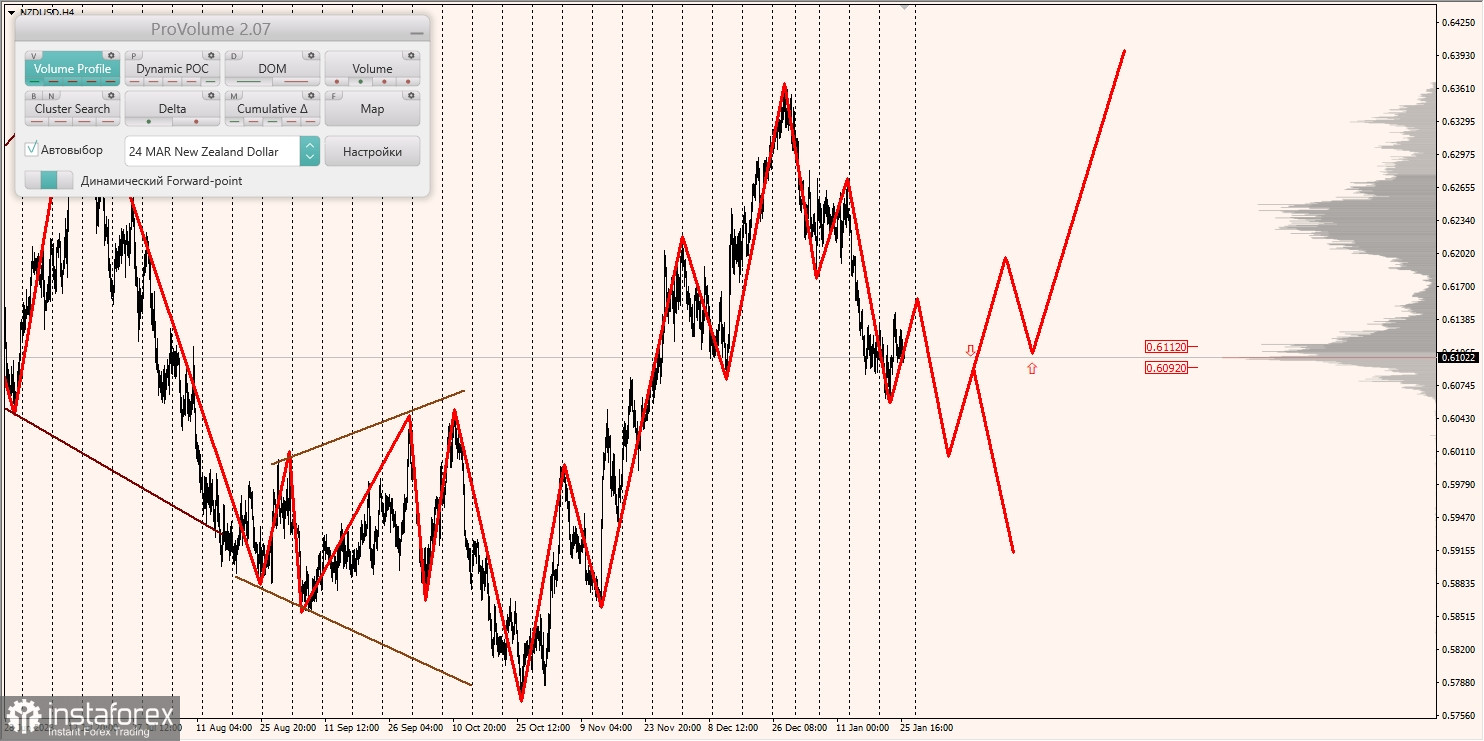Viewport: 1484px width, 741px height.
Task: Toggle DOM green line segment
Action: coord(249,81)
